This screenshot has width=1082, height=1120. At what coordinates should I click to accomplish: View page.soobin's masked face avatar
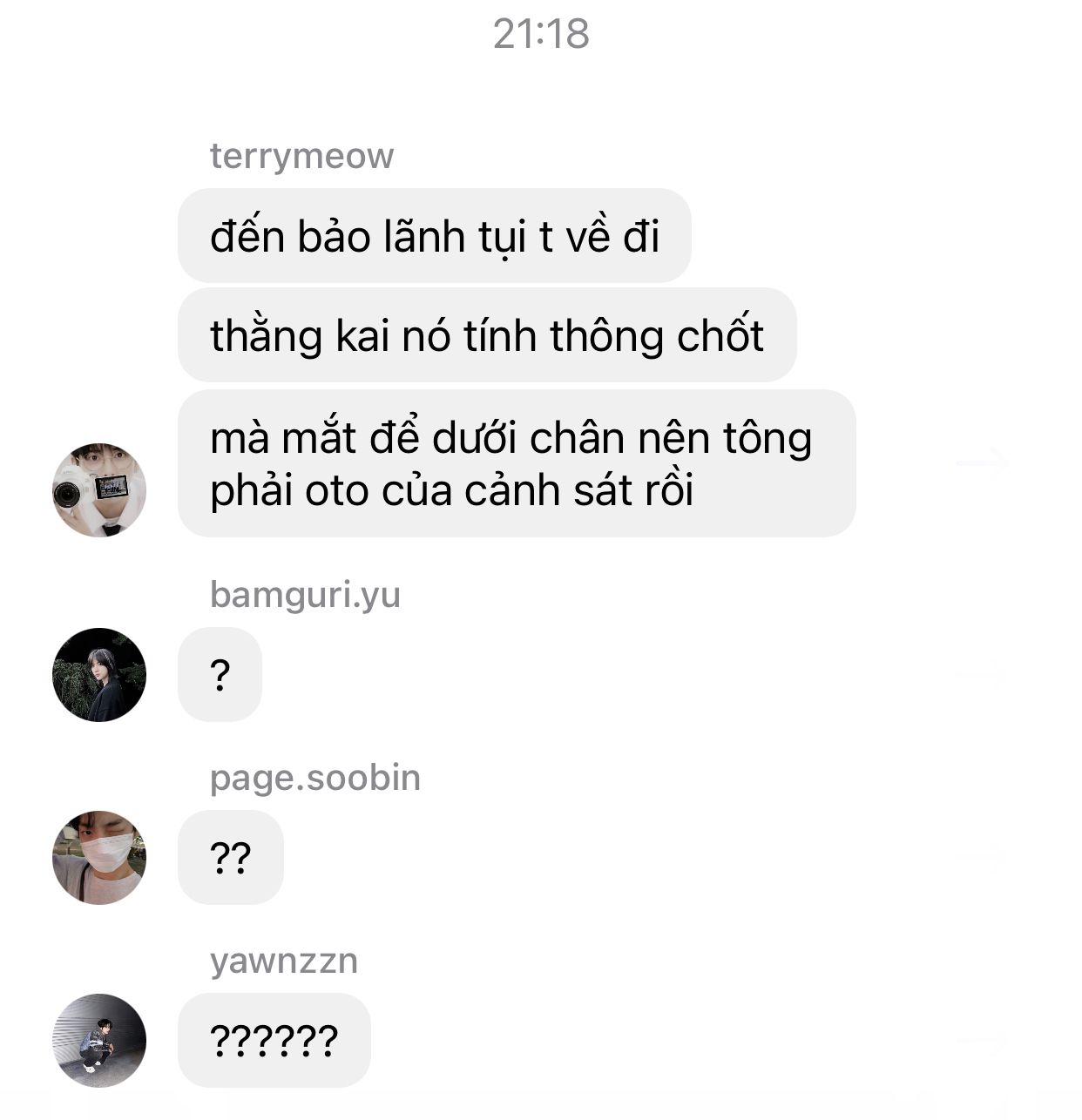click(99, 857)
